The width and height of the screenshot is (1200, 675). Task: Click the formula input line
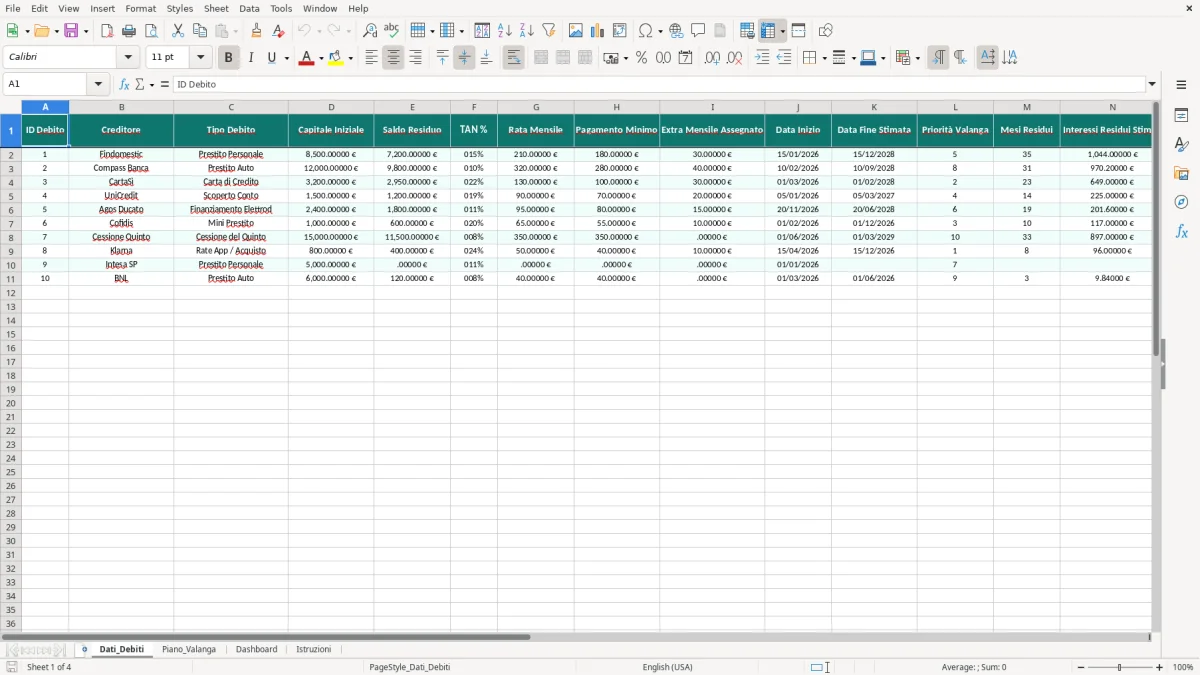659,85
